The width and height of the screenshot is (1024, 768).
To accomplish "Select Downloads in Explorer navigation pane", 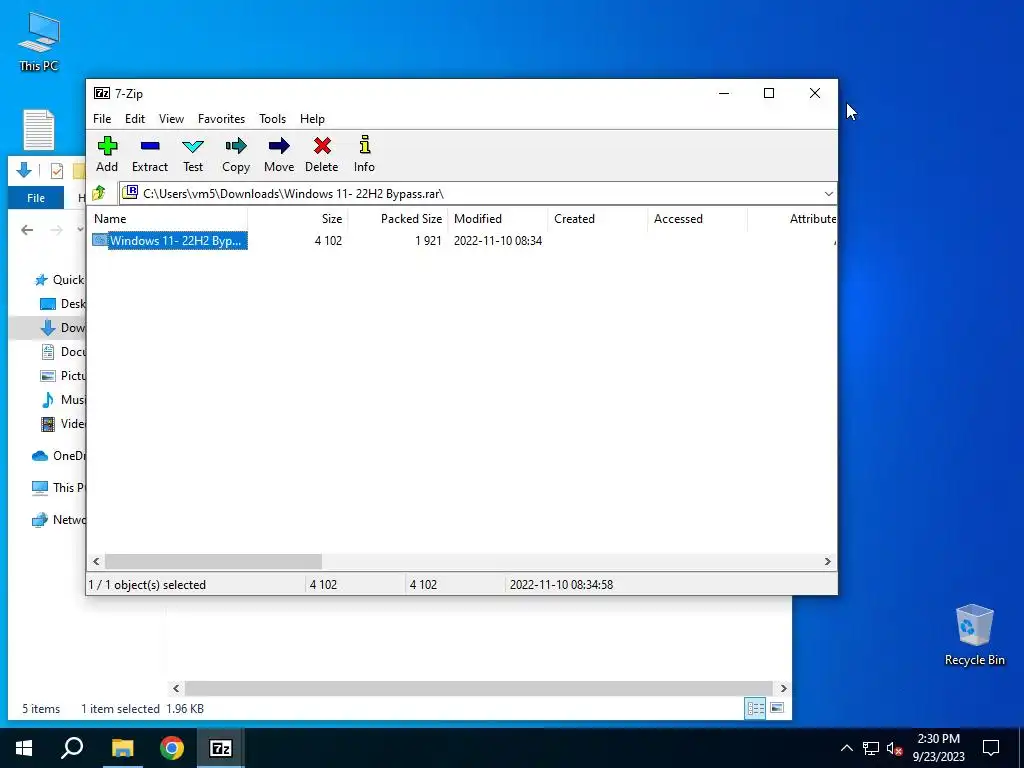I will coord(63,328).
